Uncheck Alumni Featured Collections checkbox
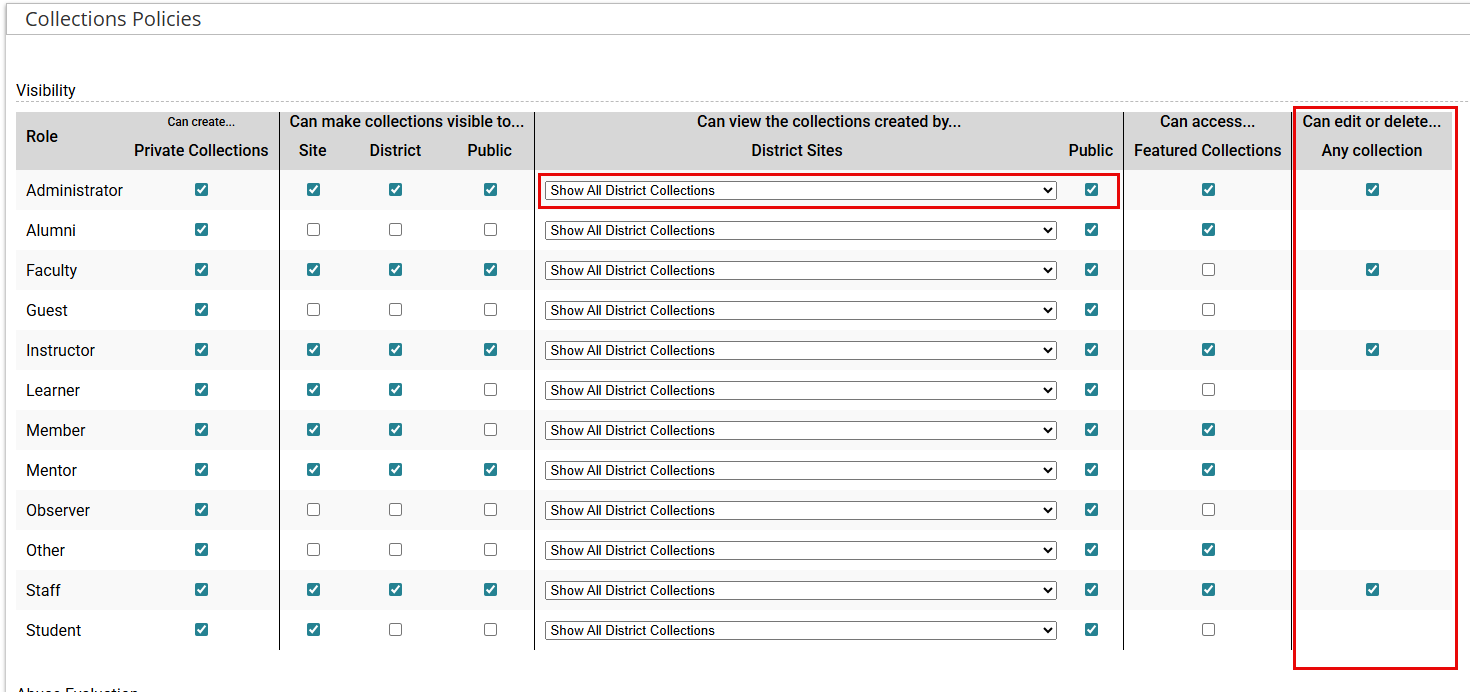Screen dimensions: 1470x692 tap(1209, 230)
